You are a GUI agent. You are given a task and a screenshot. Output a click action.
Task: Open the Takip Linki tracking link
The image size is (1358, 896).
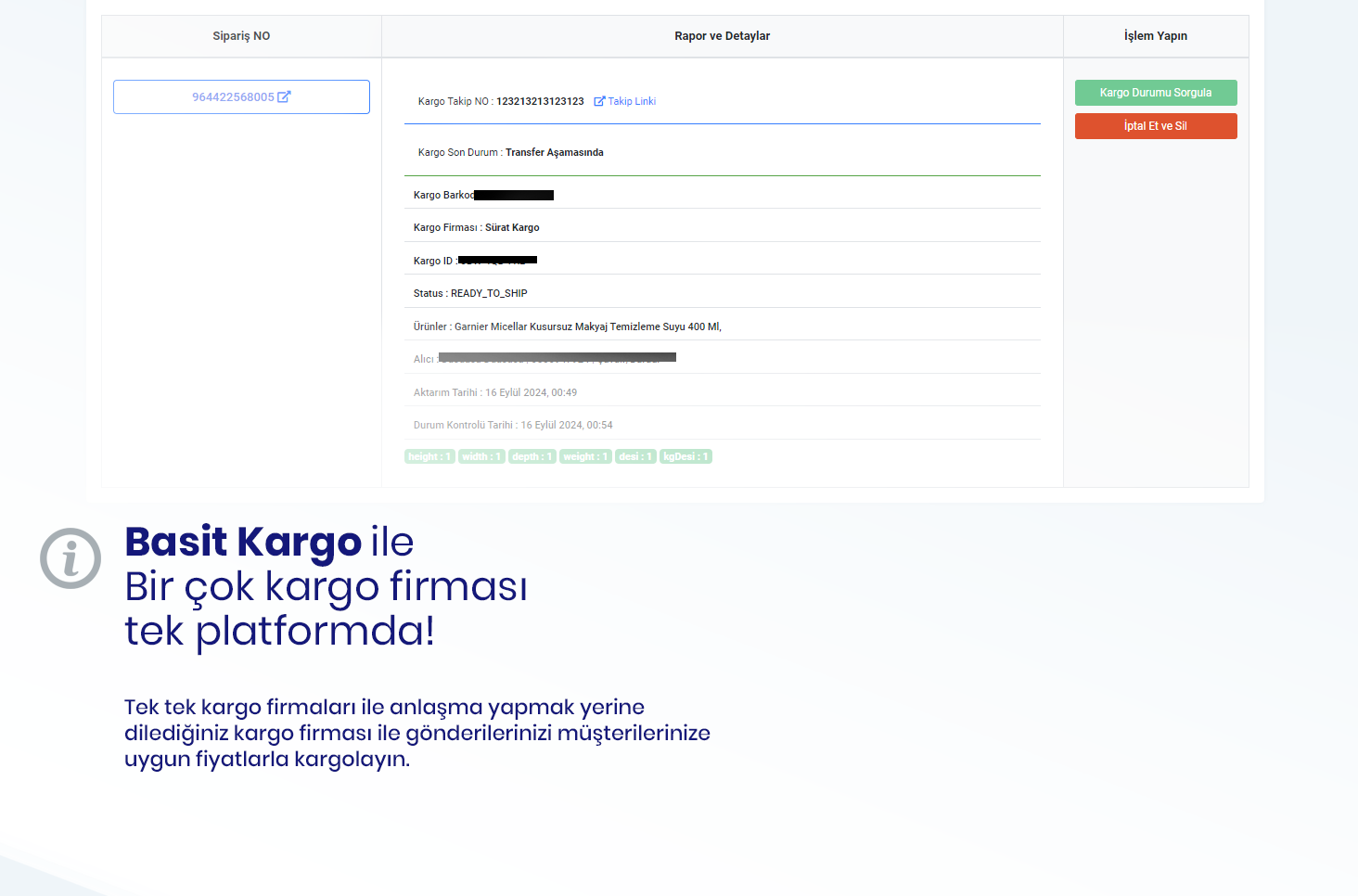[x=632, y=101]
